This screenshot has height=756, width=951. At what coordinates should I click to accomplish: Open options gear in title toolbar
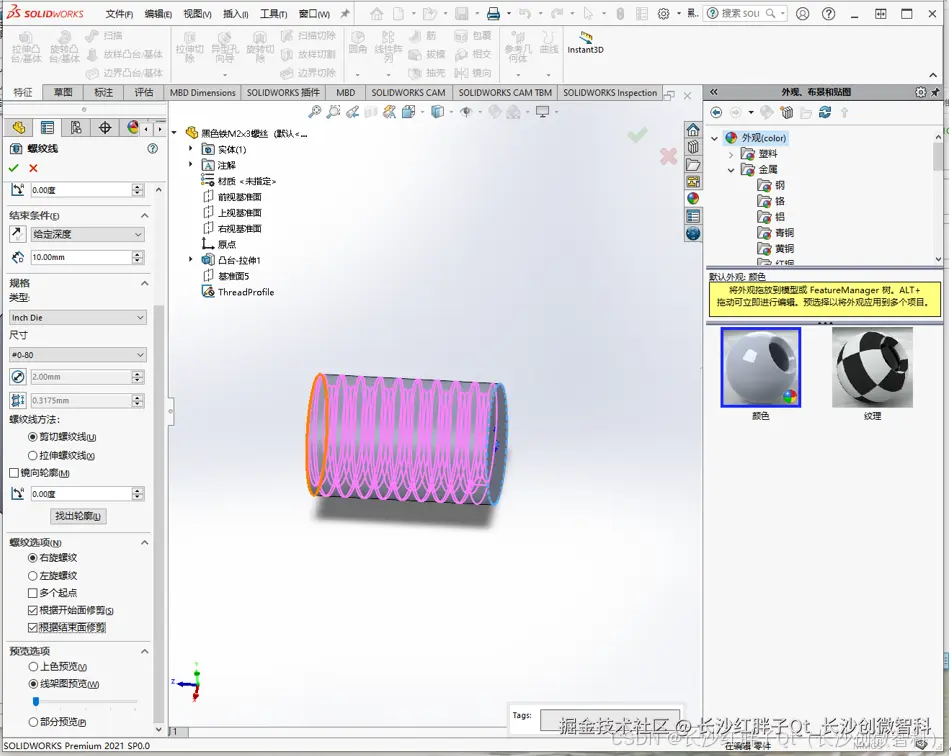664,13
